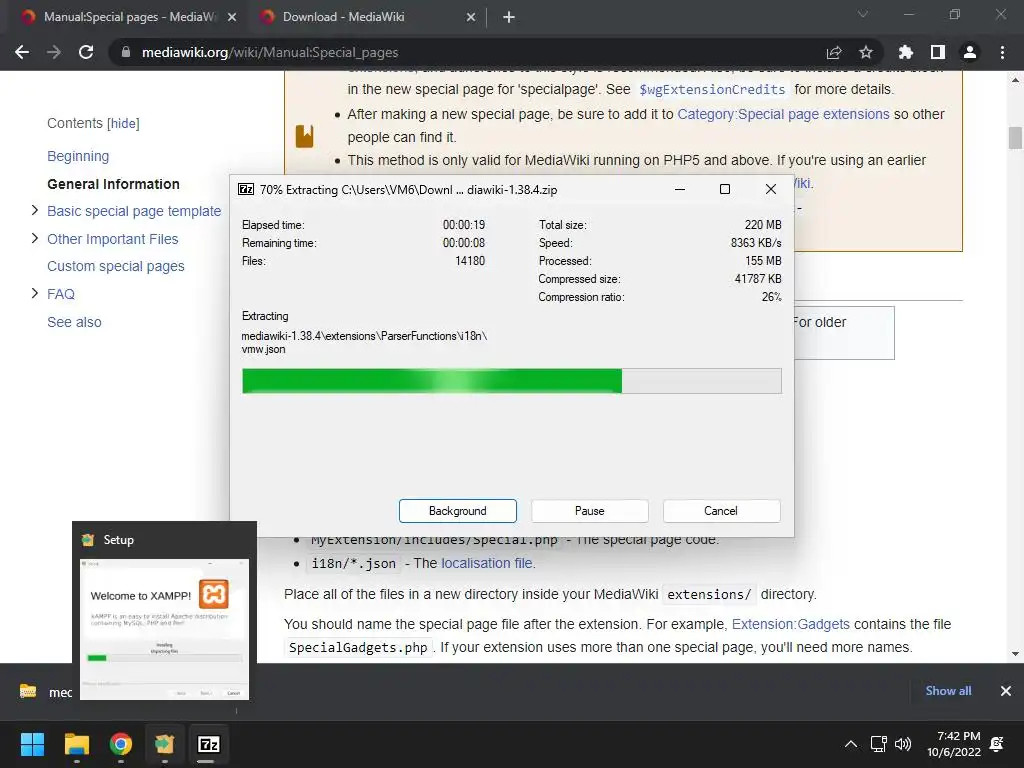Open a new browser tab
1024x768 pixels.
click(509, 18)
